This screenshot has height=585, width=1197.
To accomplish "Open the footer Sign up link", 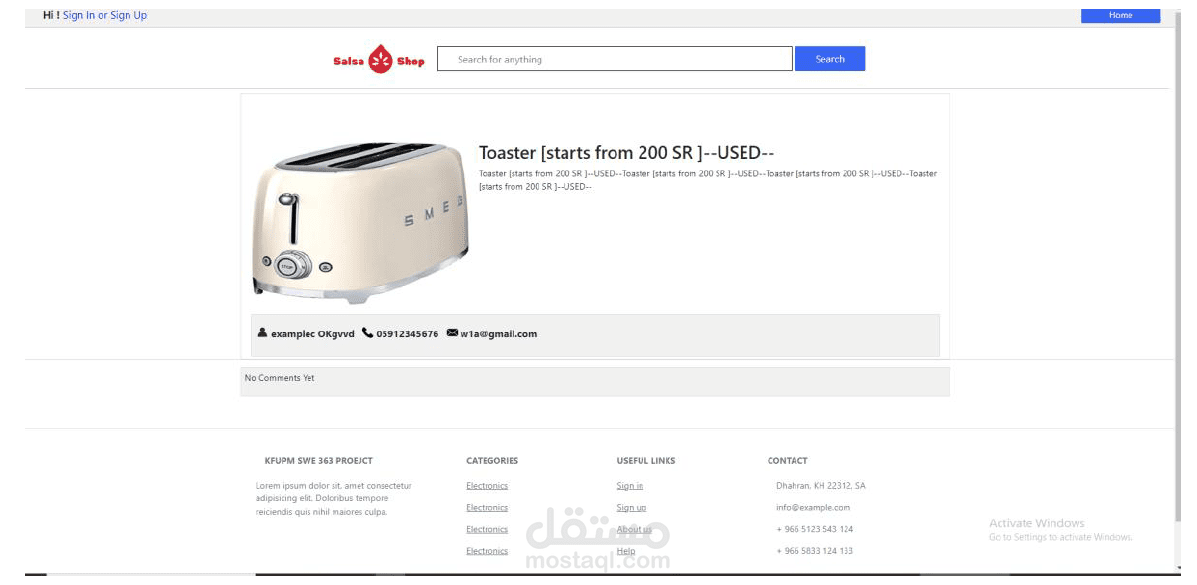I will 631,507.
